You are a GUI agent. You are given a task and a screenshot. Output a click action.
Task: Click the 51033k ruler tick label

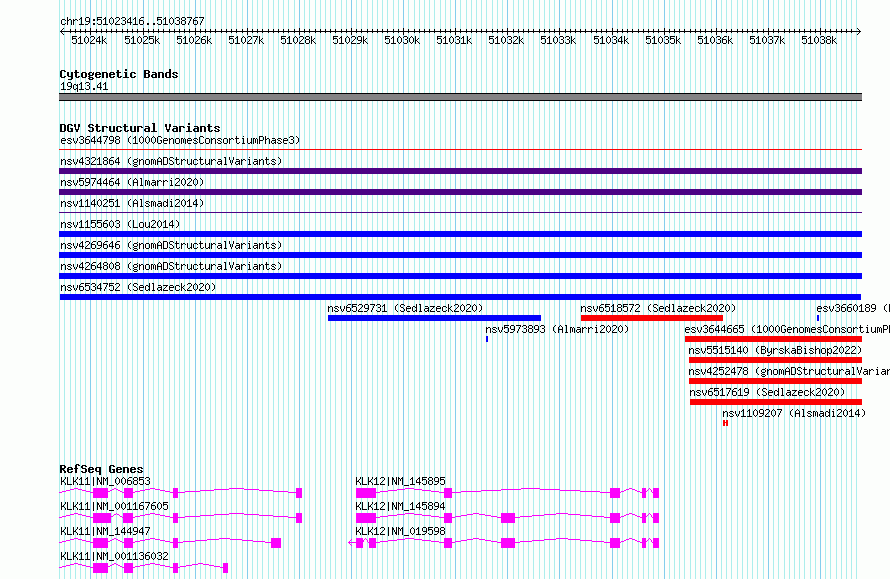click(558, 40)
